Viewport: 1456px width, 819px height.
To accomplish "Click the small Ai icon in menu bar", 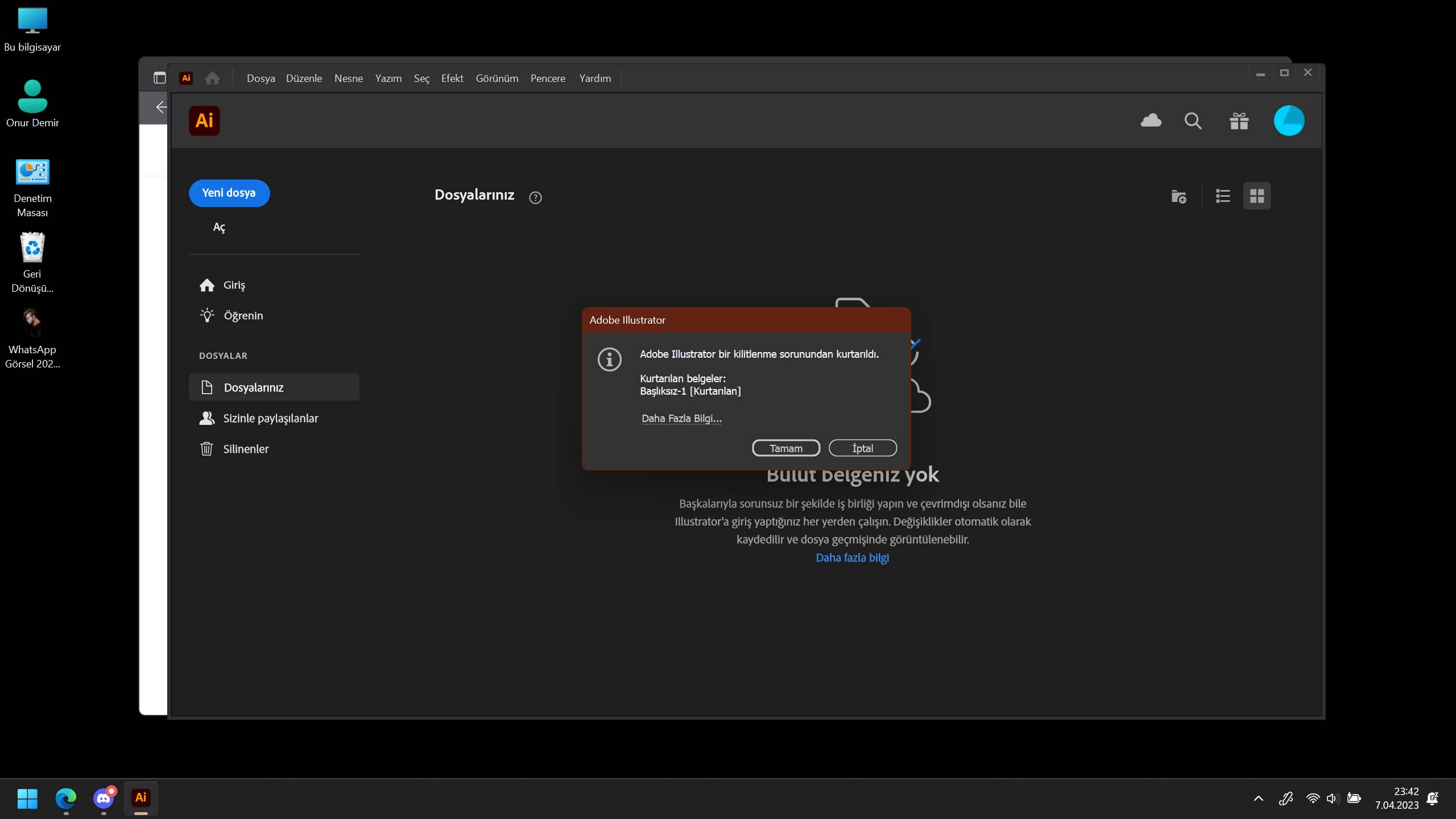I will point(186,78).
